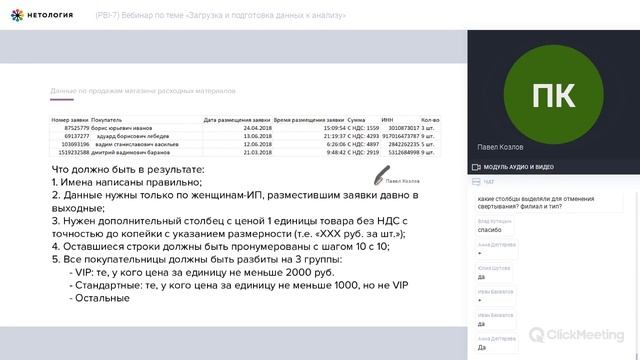640x360 pixels.
Task: Click requirement 4 about numbering с шагом 10
Action: [x=221, y=247]
